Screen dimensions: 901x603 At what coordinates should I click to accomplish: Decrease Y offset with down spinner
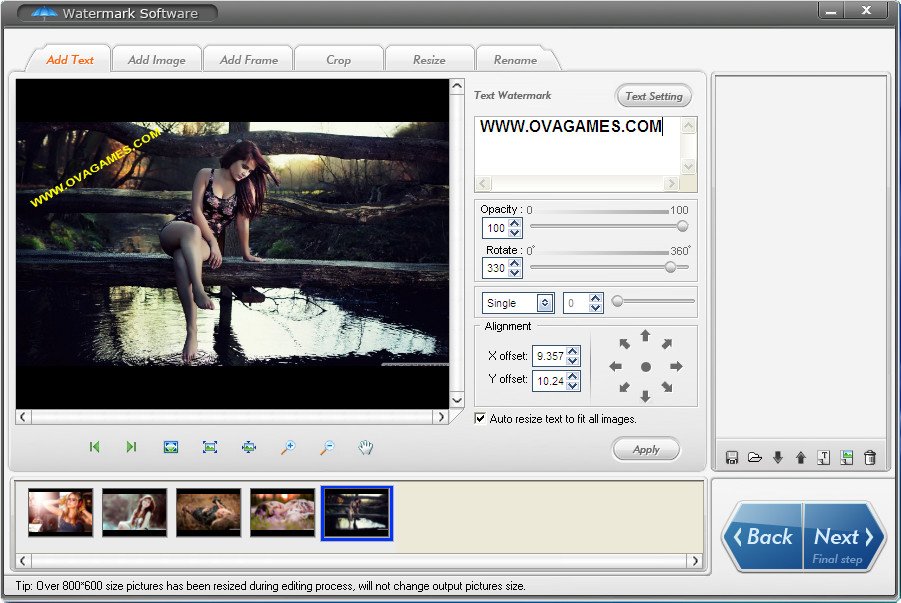572,385
